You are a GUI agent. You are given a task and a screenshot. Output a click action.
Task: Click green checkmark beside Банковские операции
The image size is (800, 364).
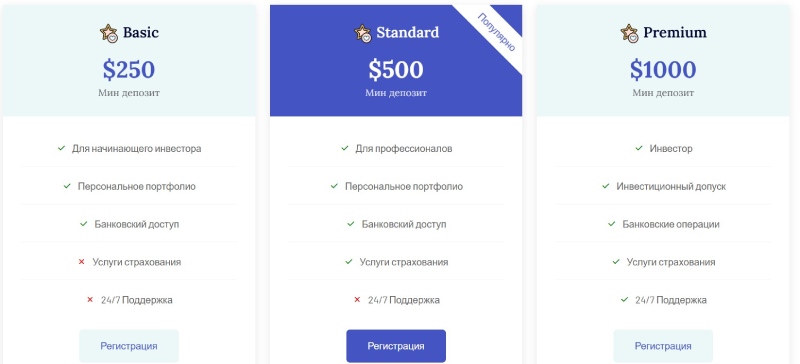612,224
